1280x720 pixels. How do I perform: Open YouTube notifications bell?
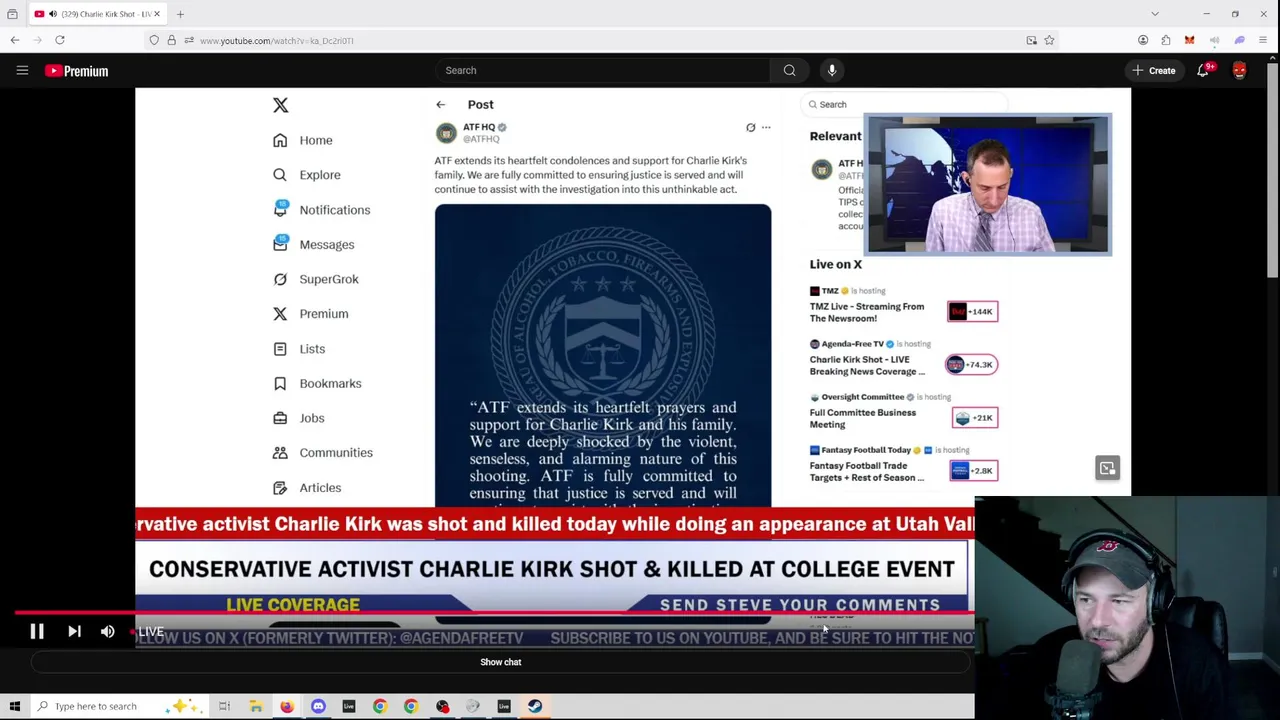[x=1204, y=70]
